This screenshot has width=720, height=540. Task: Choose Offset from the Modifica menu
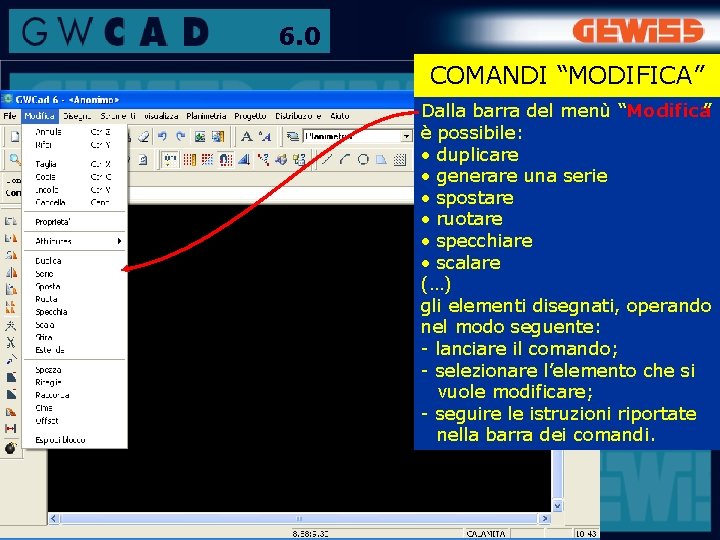coord(74,421)
